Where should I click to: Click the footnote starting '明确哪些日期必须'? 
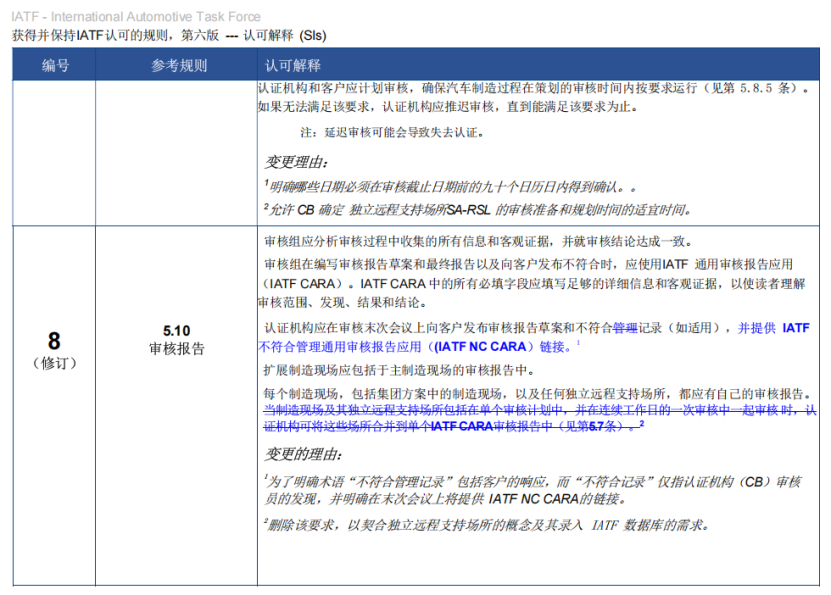coord(450,187)
